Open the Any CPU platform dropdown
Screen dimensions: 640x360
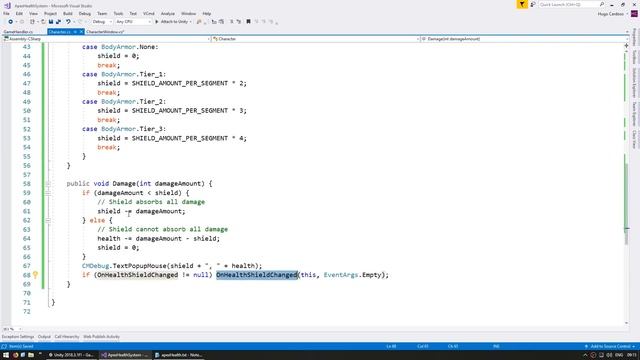pos(133,22)
